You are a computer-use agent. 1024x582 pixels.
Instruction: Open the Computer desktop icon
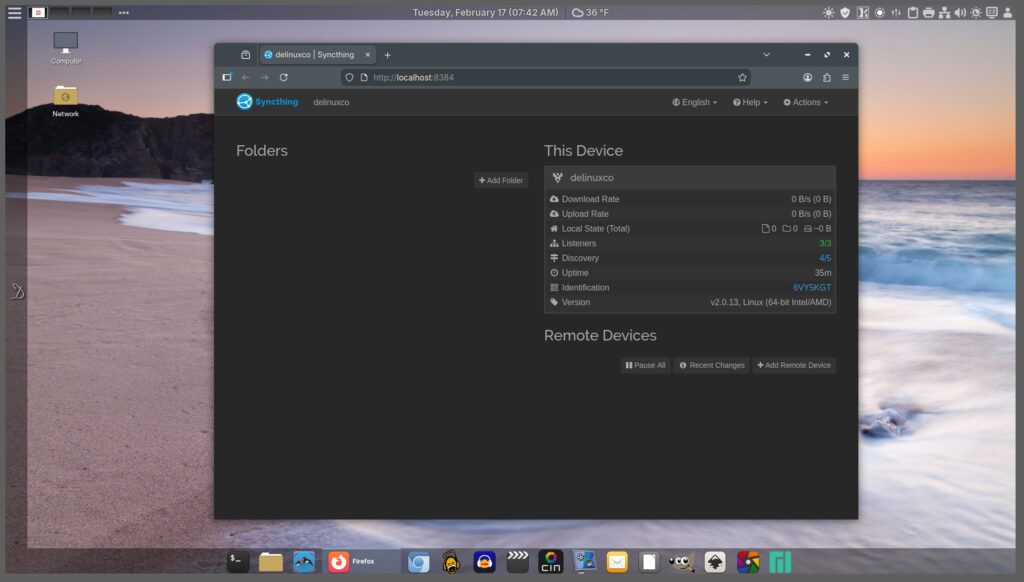tap(66, 46)
